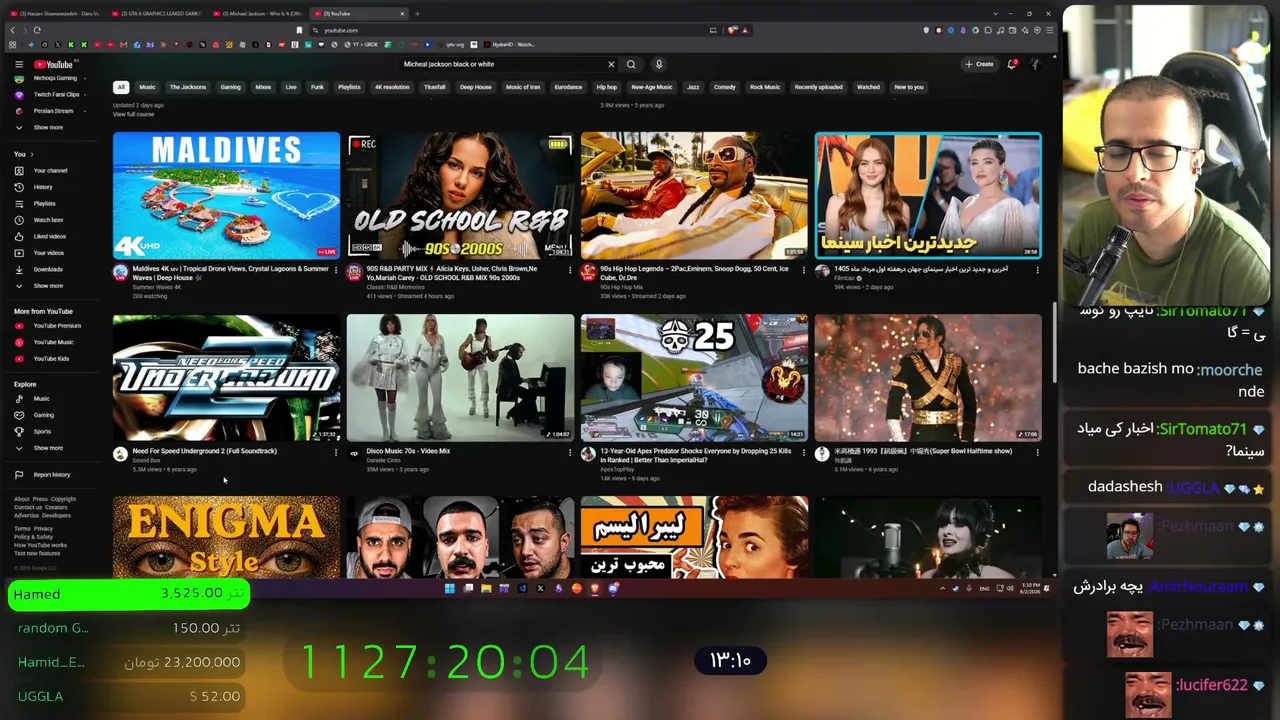This screenshot has width=1280, height=720.
Task: Open the Twitch Farsi Clips subscription
Action: 55,95
